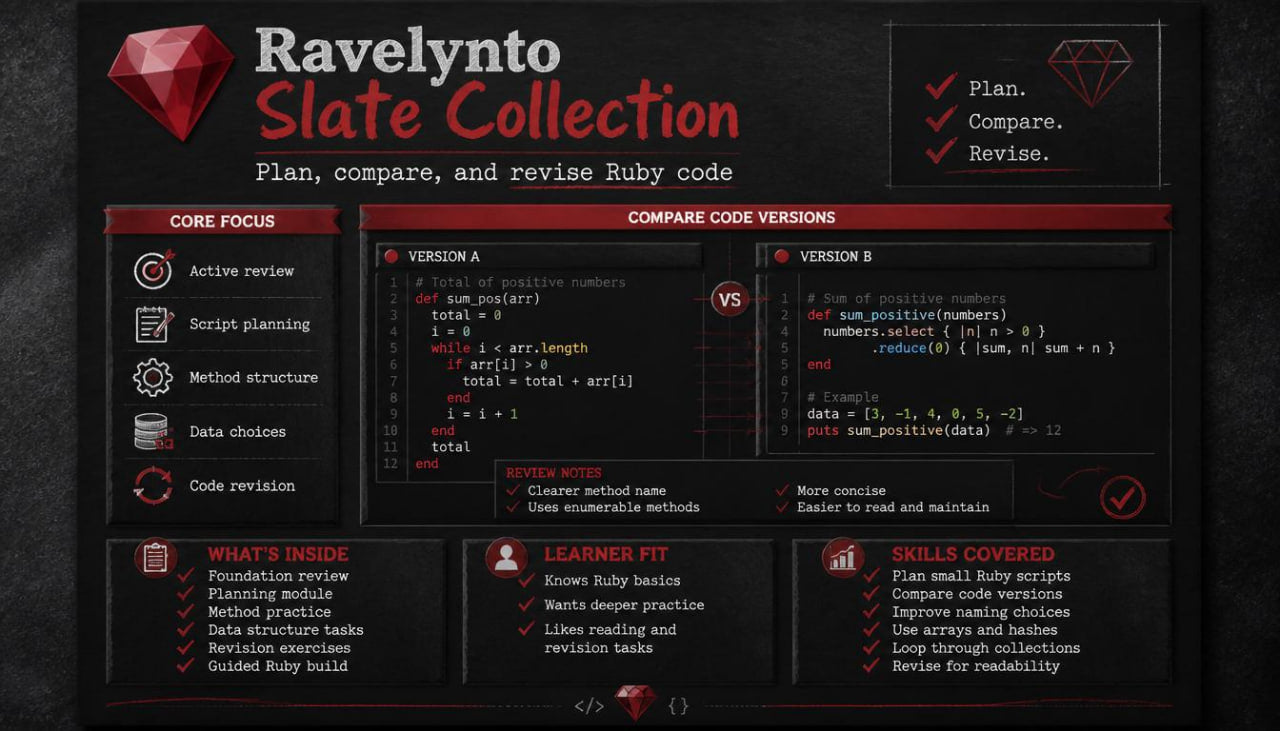Click the curly braces footer icon
1280x731 pixels.
tap(679, 706)
